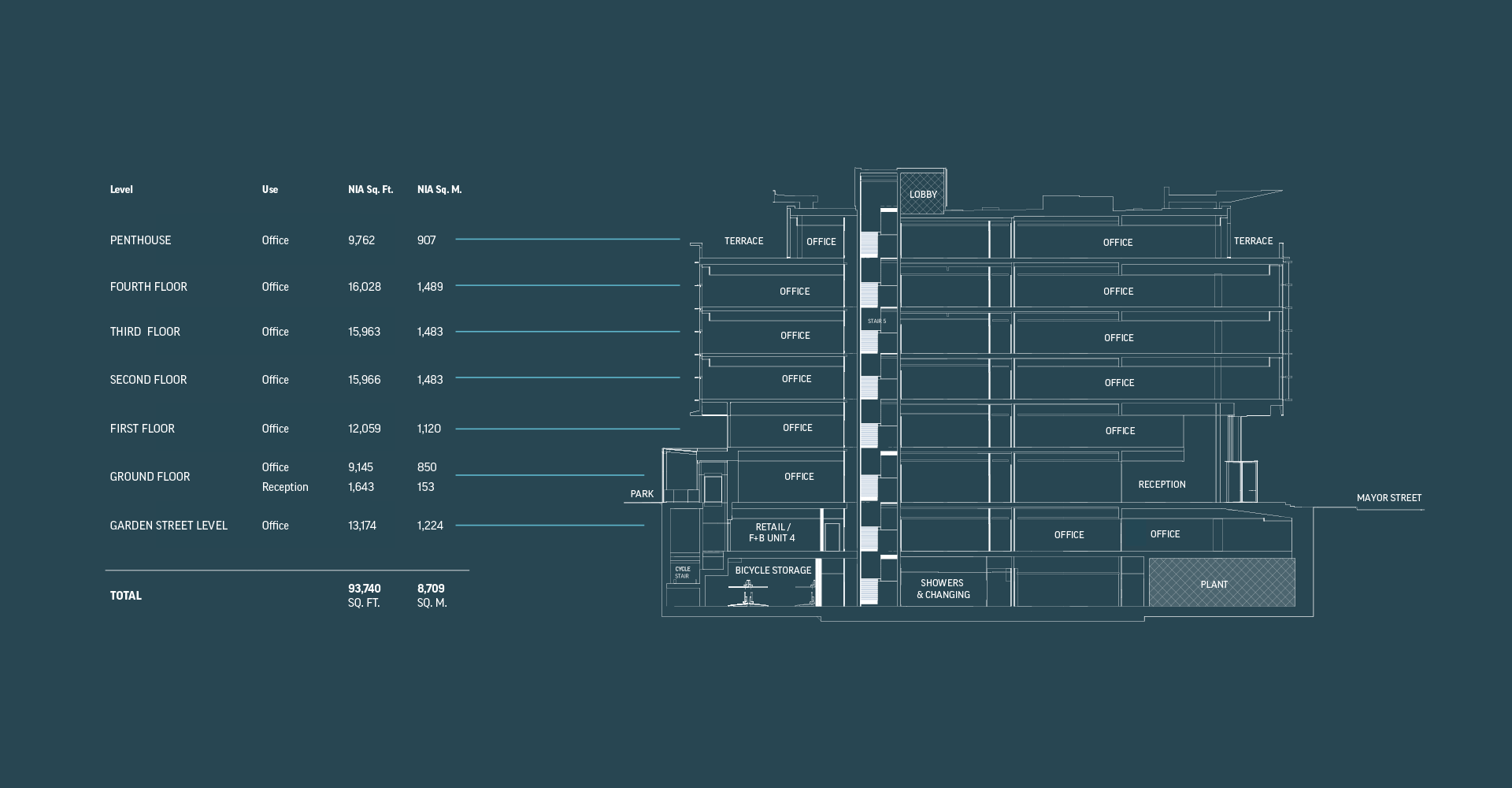
Task: Click the bicycle rack drawing in storage
Action: pos(747,593)
